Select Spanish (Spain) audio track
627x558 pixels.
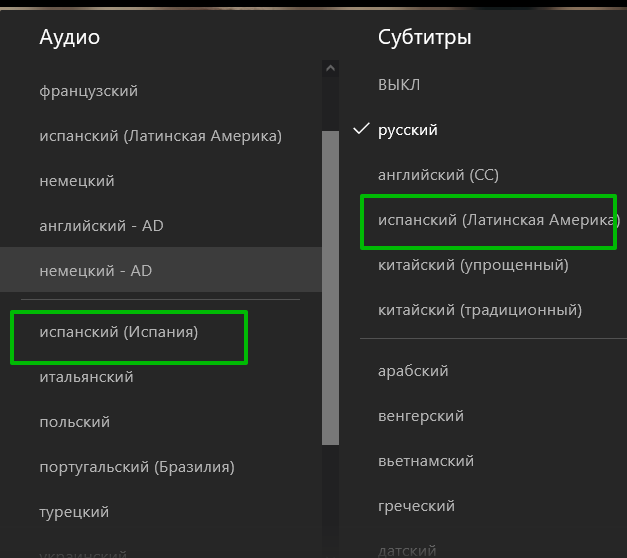pos(119,332)
